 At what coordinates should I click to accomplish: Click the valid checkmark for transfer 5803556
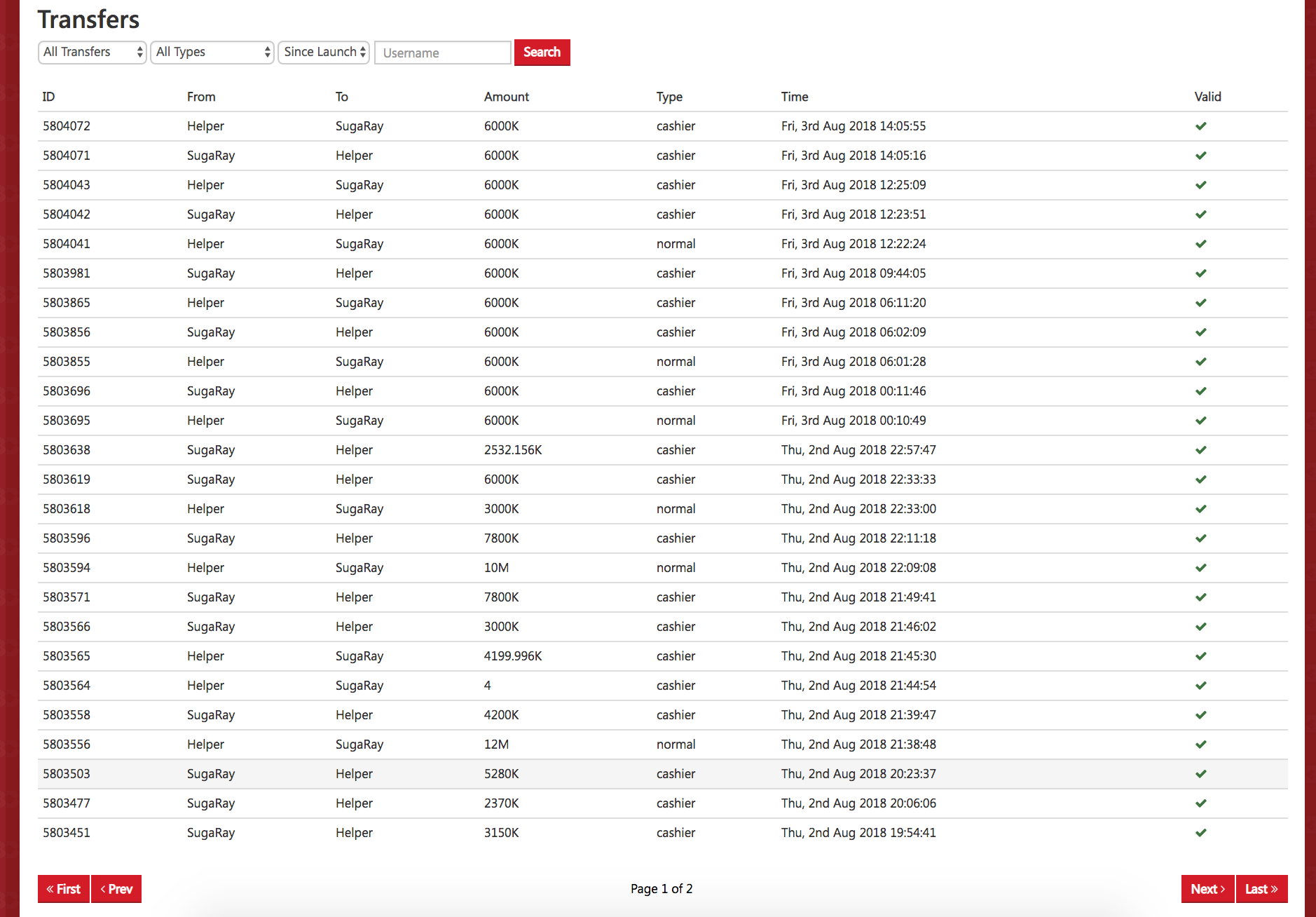click(1201, 745)
